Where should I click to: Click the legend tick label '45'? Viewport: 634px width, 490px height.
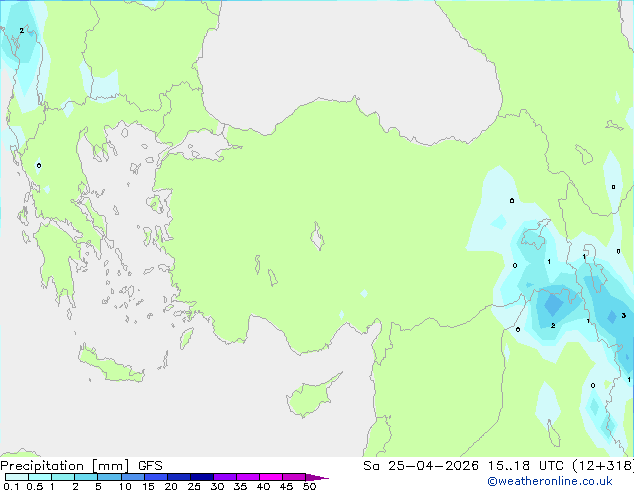(286, 486)
